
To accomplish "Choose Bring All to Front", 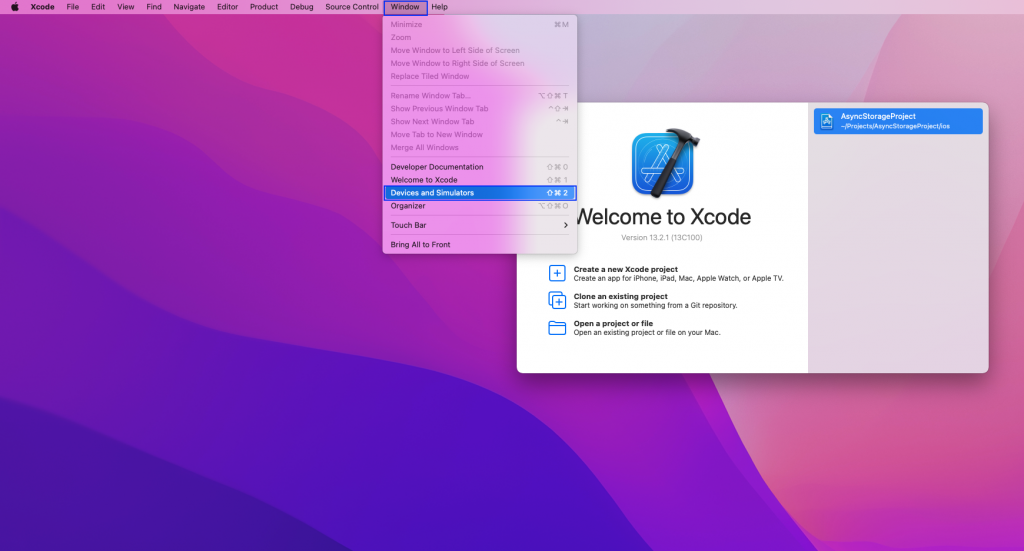I will (479, 244).
